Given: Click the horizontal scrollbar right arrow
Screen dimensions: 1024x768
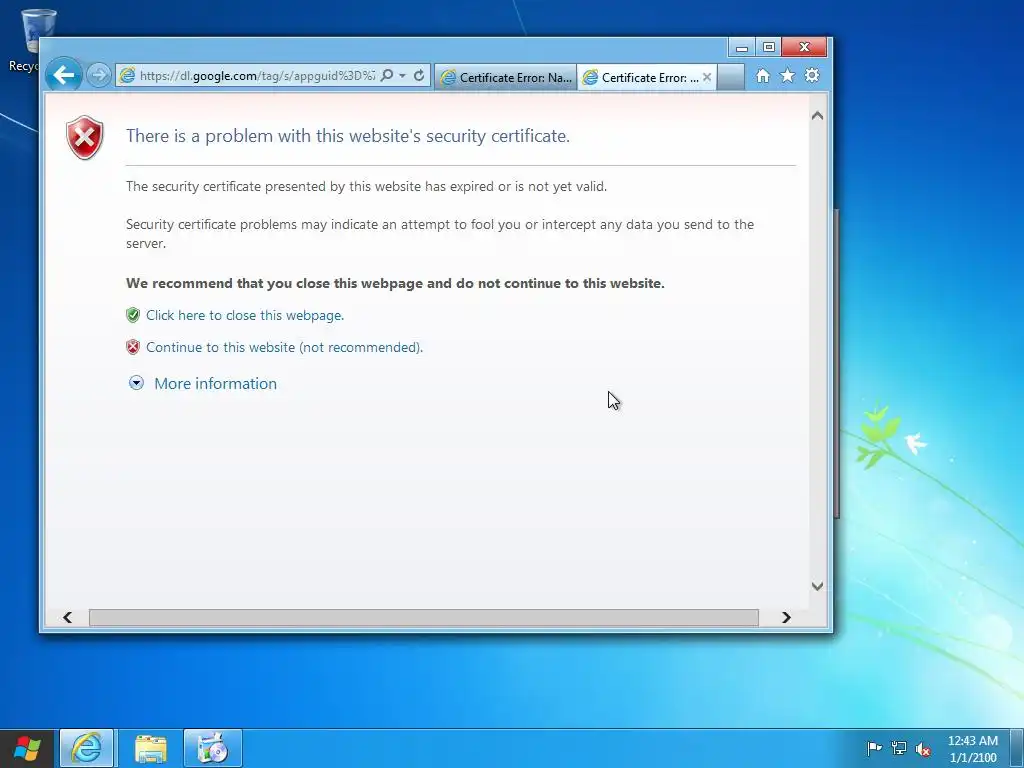Looking at the screenshot, I should [x=786, y=617].
